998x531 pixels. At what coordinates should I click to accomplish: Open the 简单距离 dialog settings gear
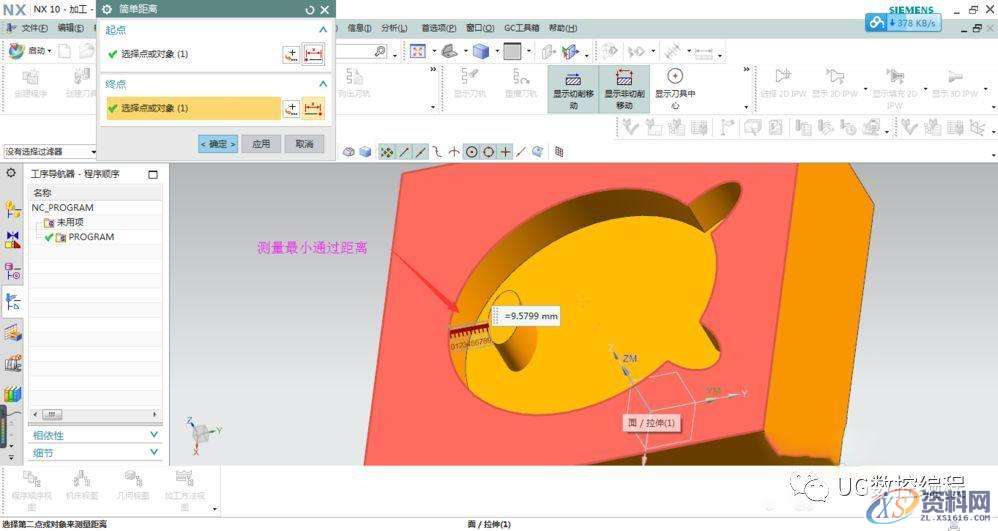pyautogui.click(x=107, y=10)
